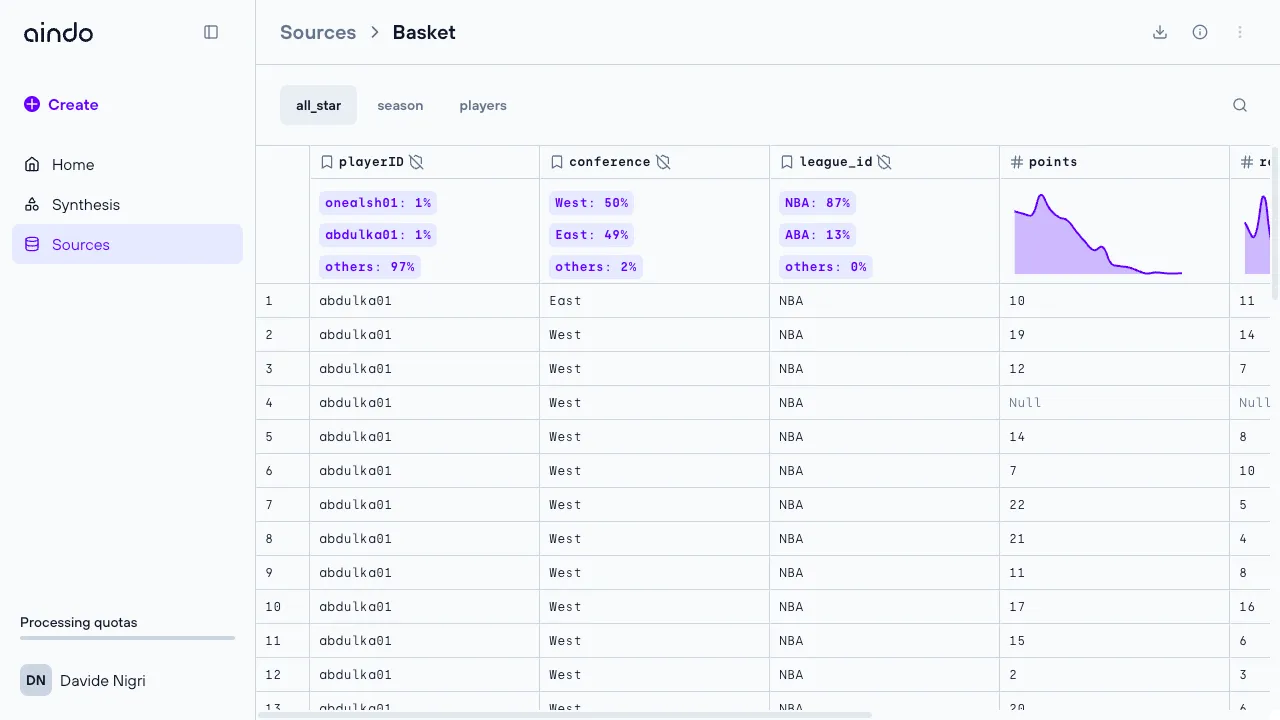1280x720 pixels.
Task: Switch to the season tab
Action: click(x=400, y=105)
